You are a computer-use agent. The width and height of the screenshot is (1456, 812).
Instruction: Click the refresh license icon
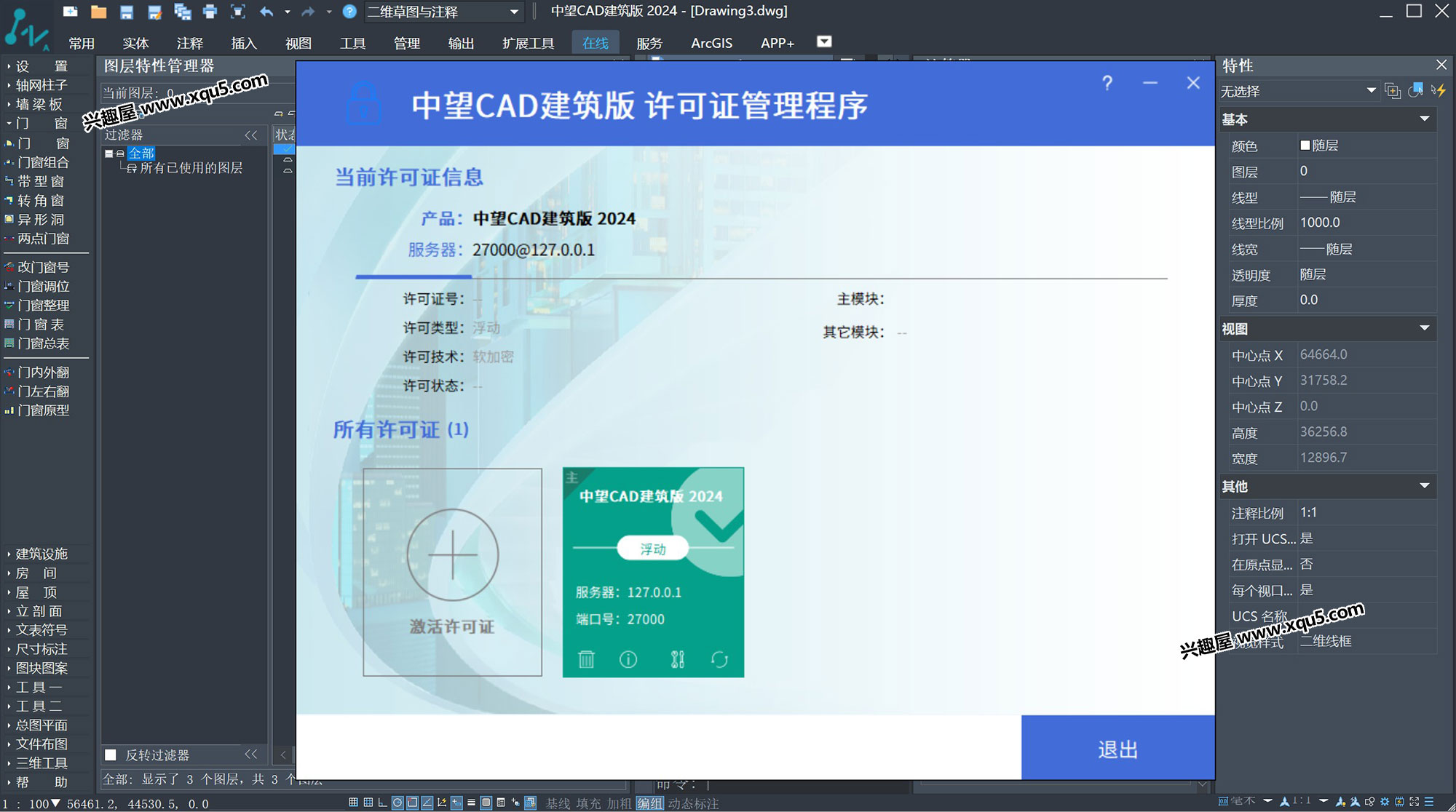719,659
